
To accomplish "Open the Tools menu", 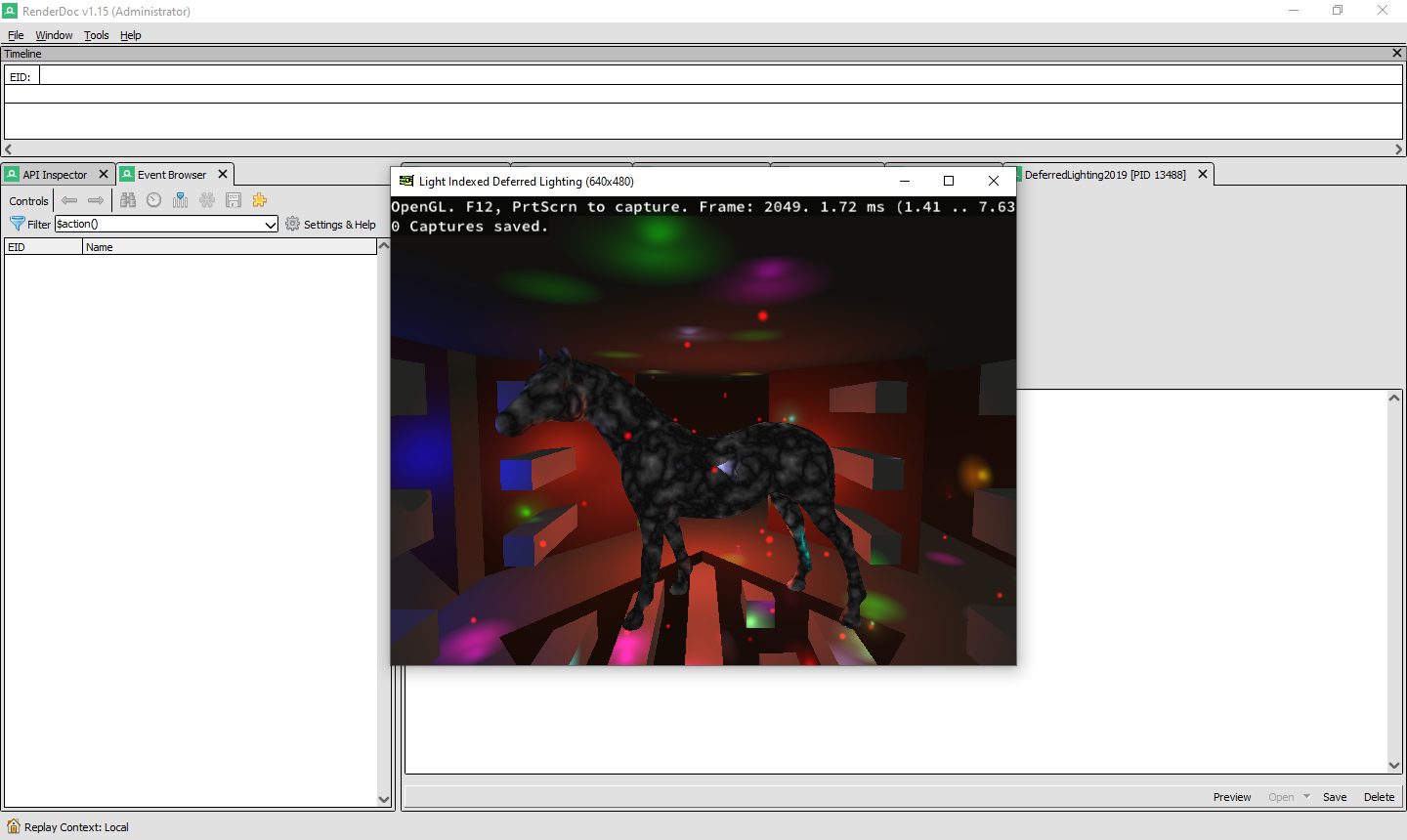I will click(96, 35).
